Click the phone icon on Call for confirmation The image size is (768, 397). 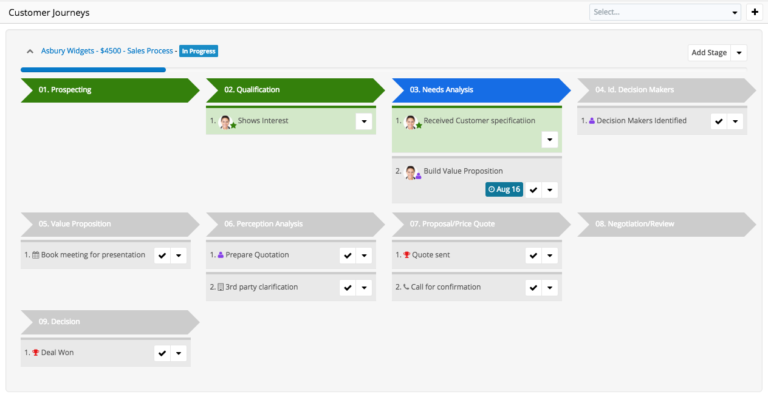point(406,287)
